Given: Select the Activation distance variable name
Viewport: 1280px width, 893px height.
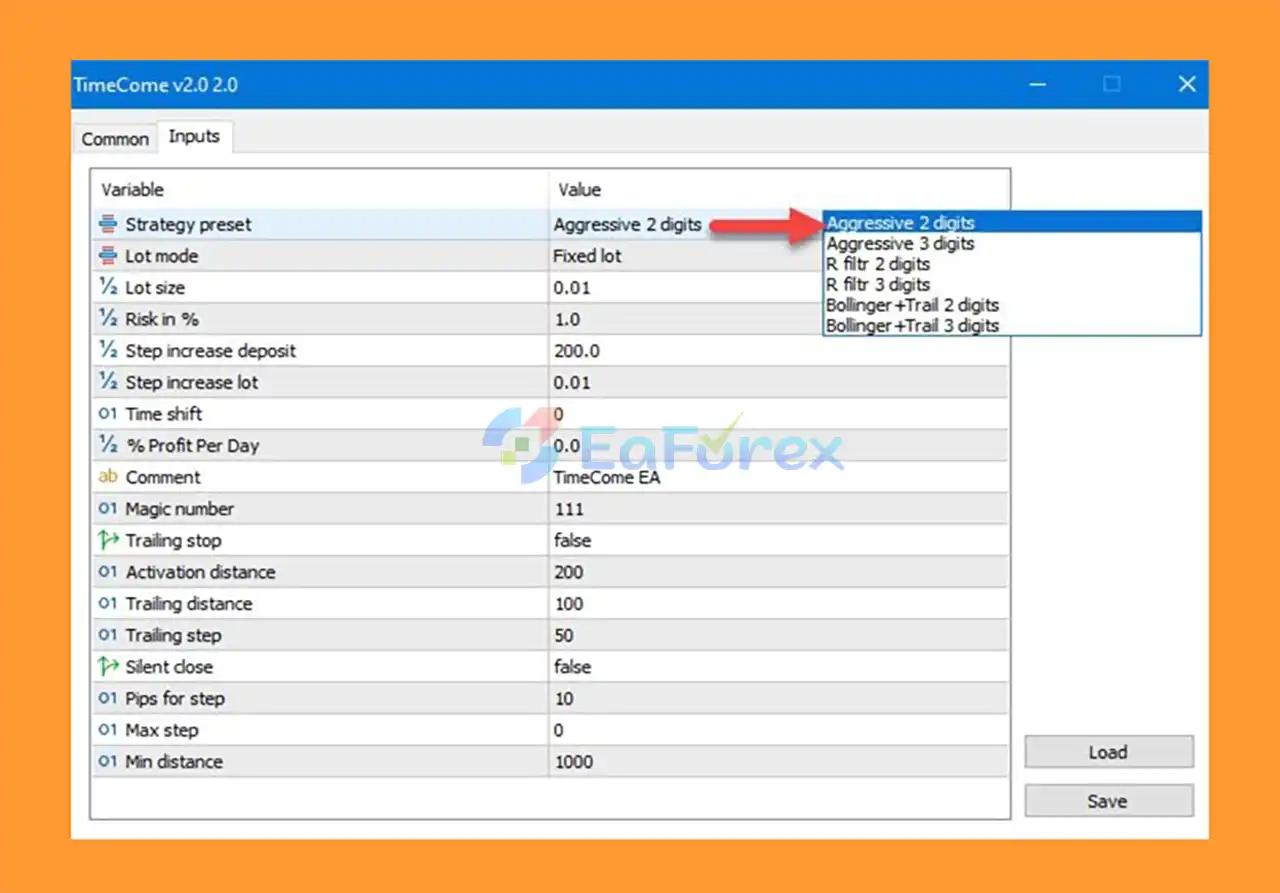Looking at the screenshot, I should (x=200, y=572).
